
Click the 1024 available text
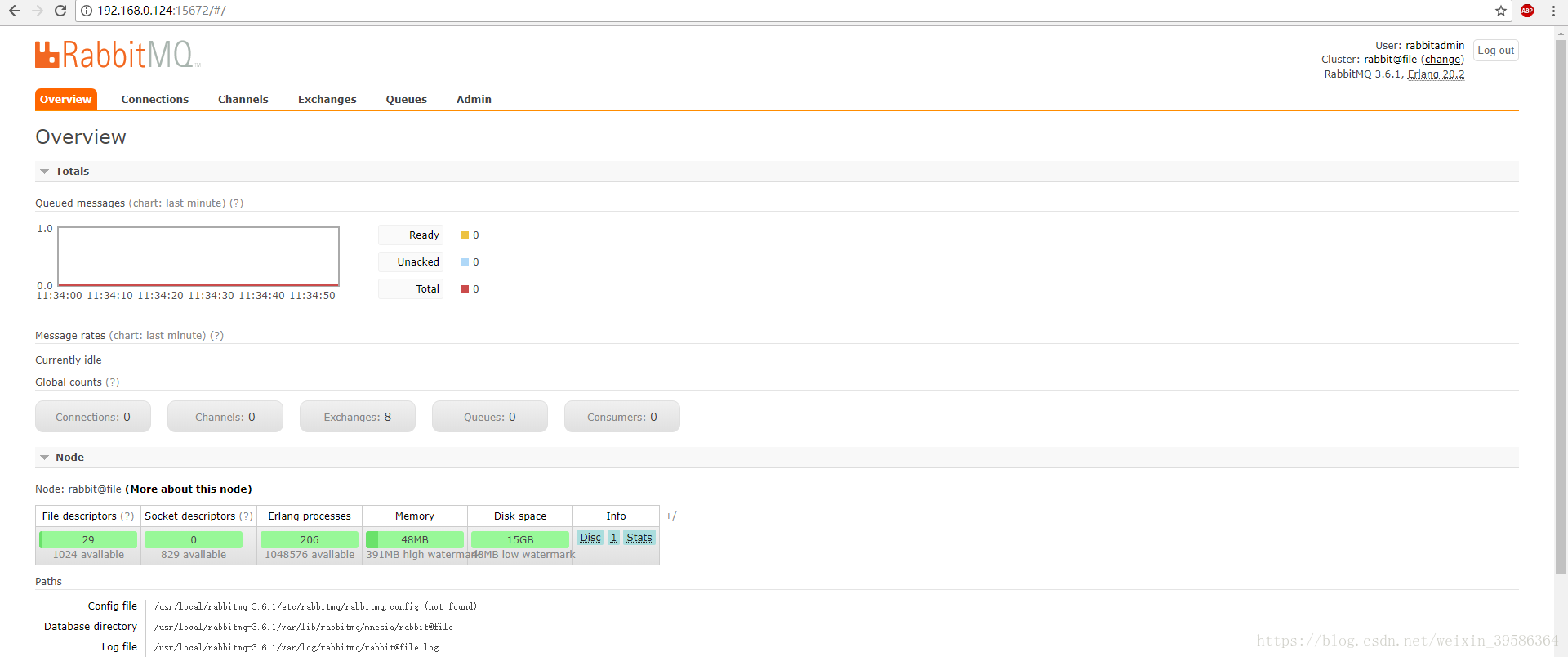click(x=88, y=555)
